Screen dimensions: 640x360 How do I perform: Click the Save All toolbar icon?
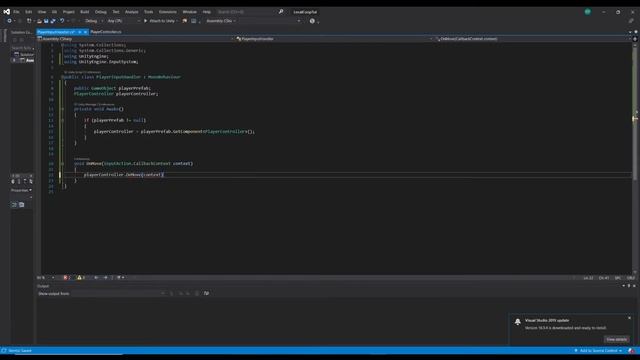(53, 21)
